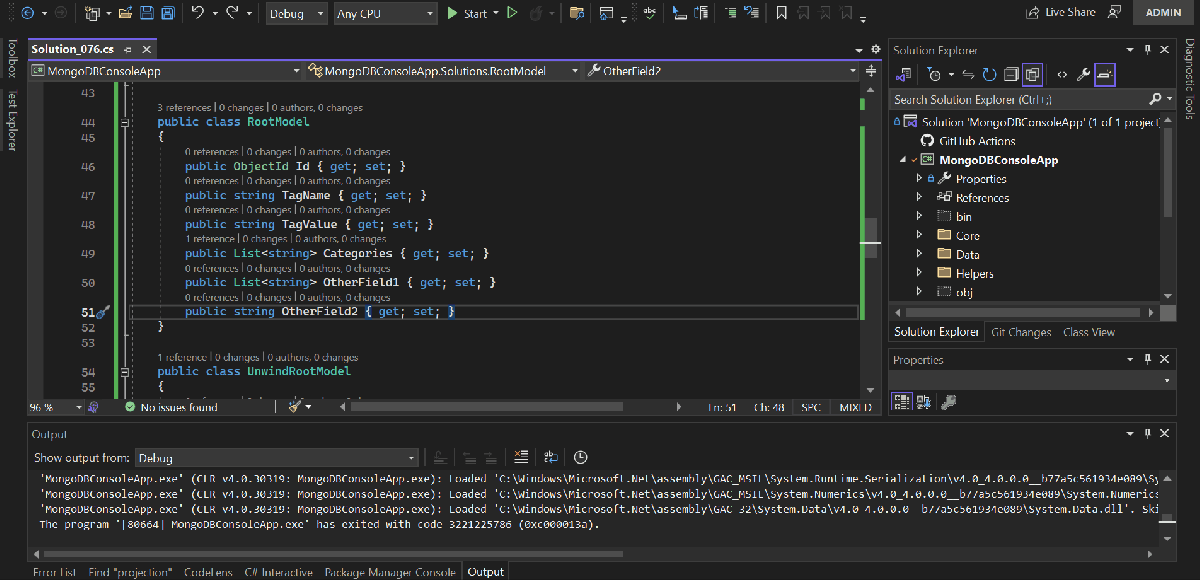Image resolution: width=1200 pixels, height=580 pixels.
Task: Click the Save All toolbar icon
Action: [x=168, y=13]
